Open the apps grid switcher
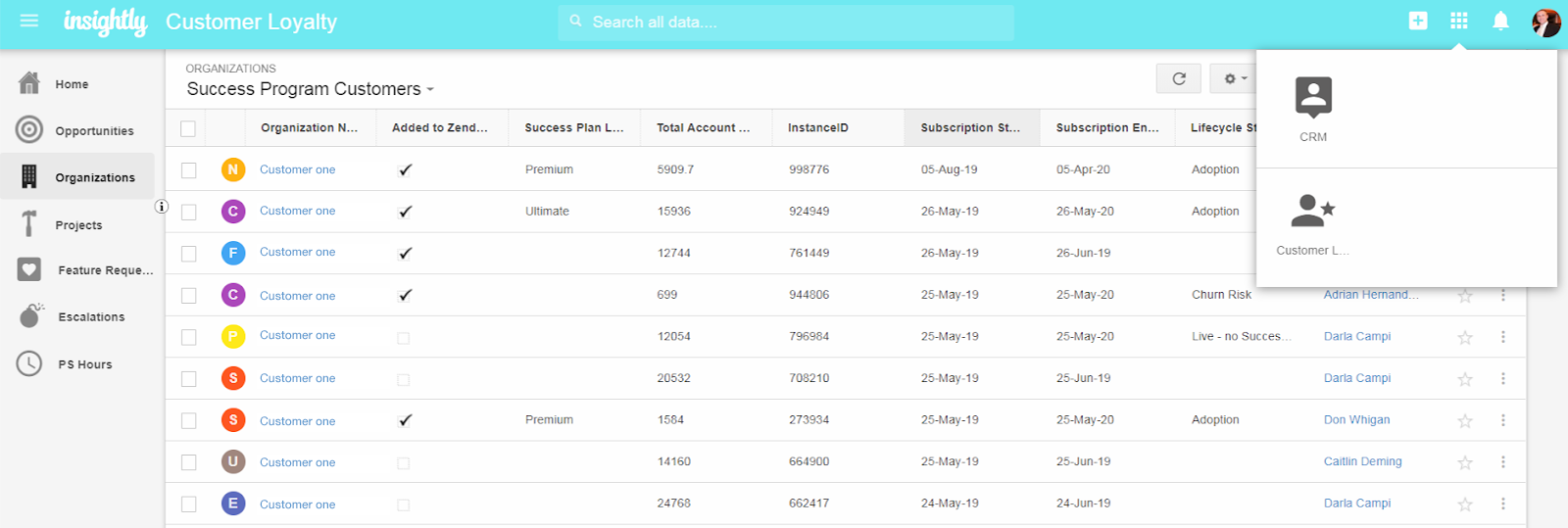This screenshot has width=1568, height=528. pyautogui.click(x=1458, y=21)
